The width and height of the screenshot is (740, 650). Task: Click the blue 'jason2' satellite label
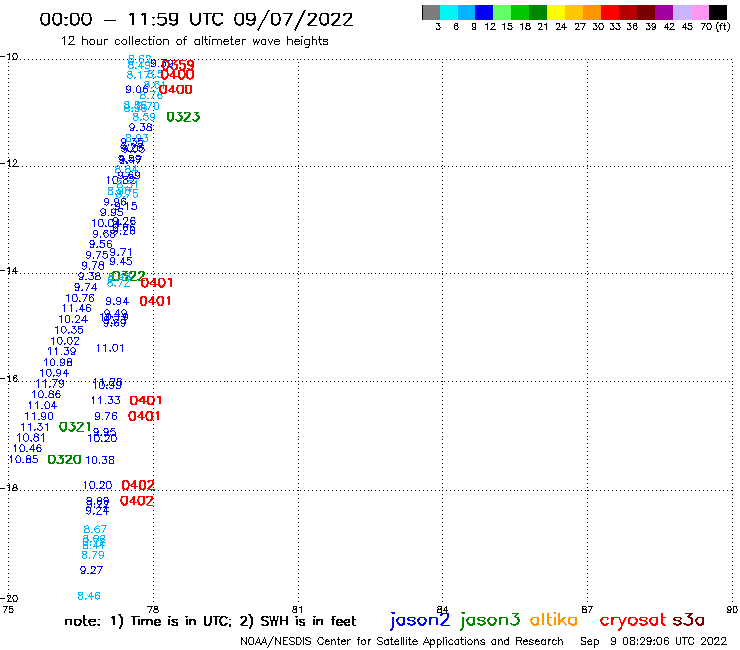point(420,620)
